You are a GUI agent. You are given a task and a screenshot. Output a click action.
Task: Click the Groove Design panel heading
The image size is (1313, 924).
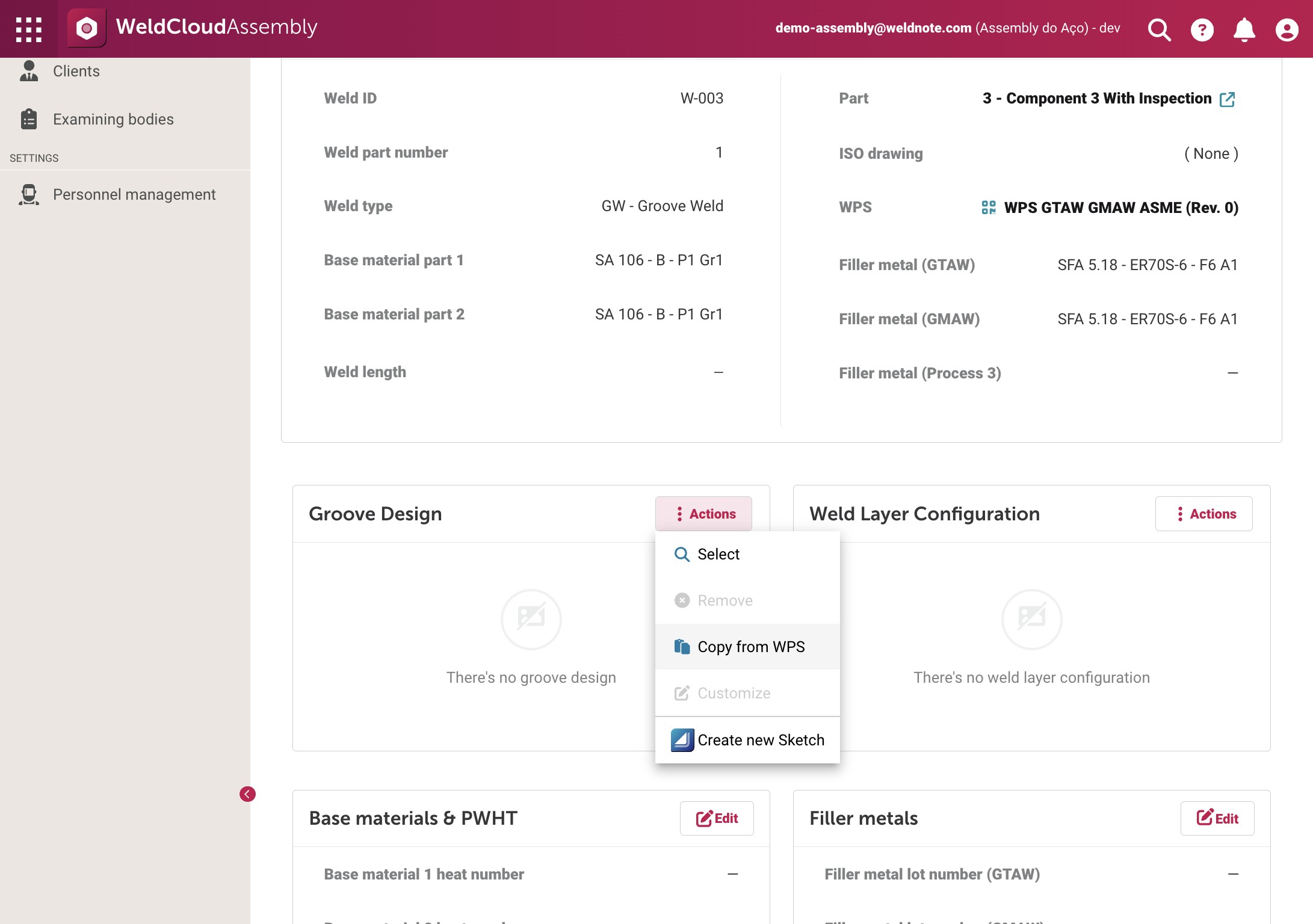[375, 514]
